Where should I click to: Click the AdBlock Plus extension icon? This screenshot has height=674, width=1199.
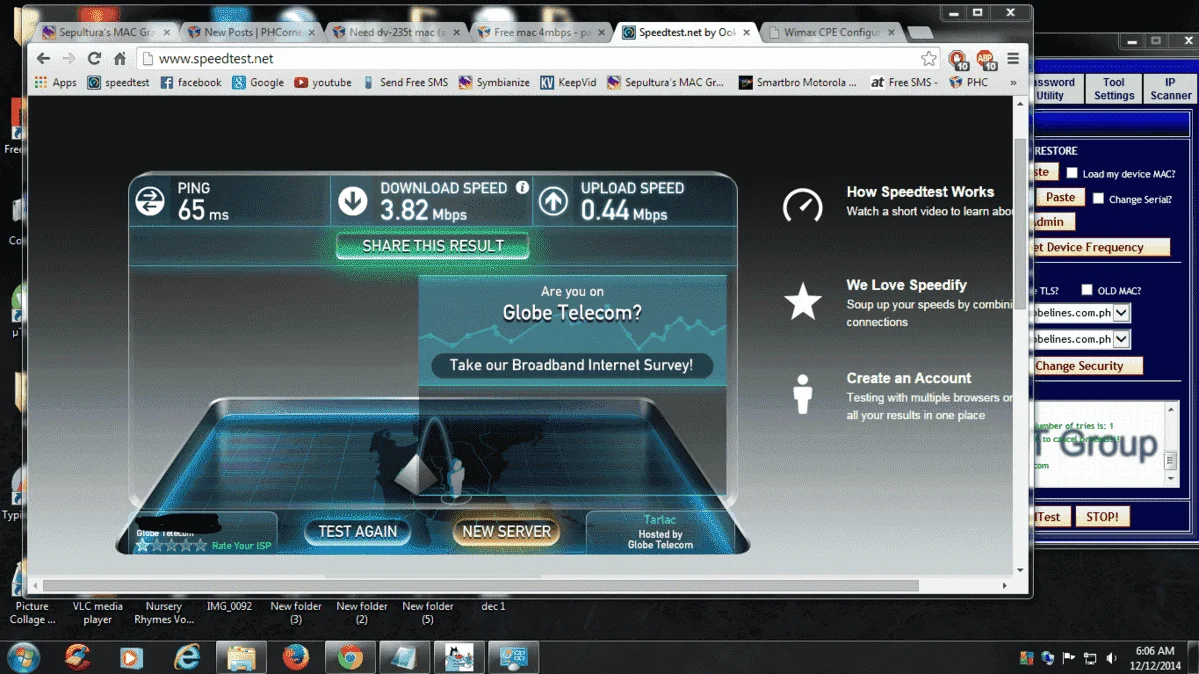(x=985, y=59)
